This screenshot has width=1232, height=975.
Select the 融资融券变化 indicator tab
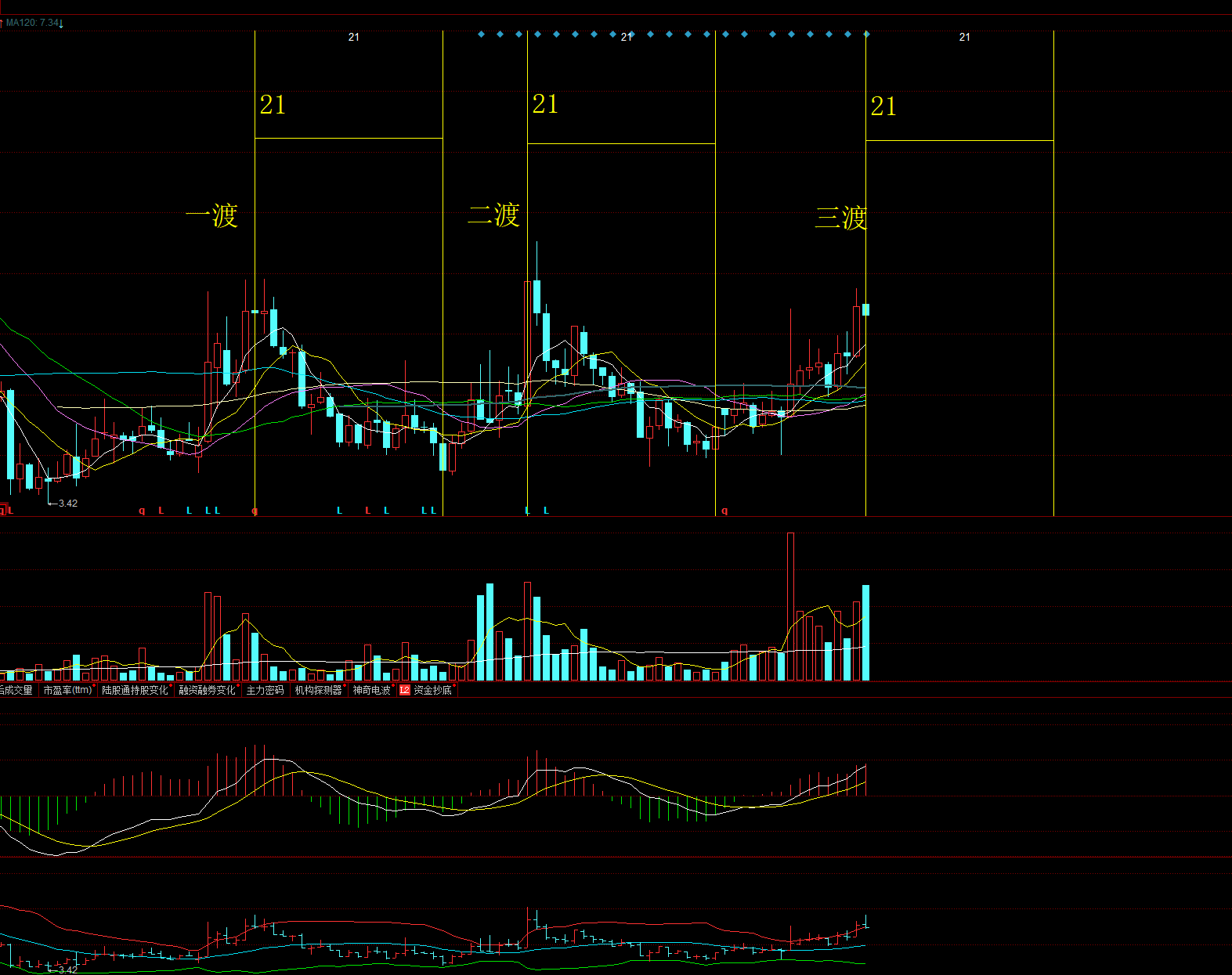point(208,690)
